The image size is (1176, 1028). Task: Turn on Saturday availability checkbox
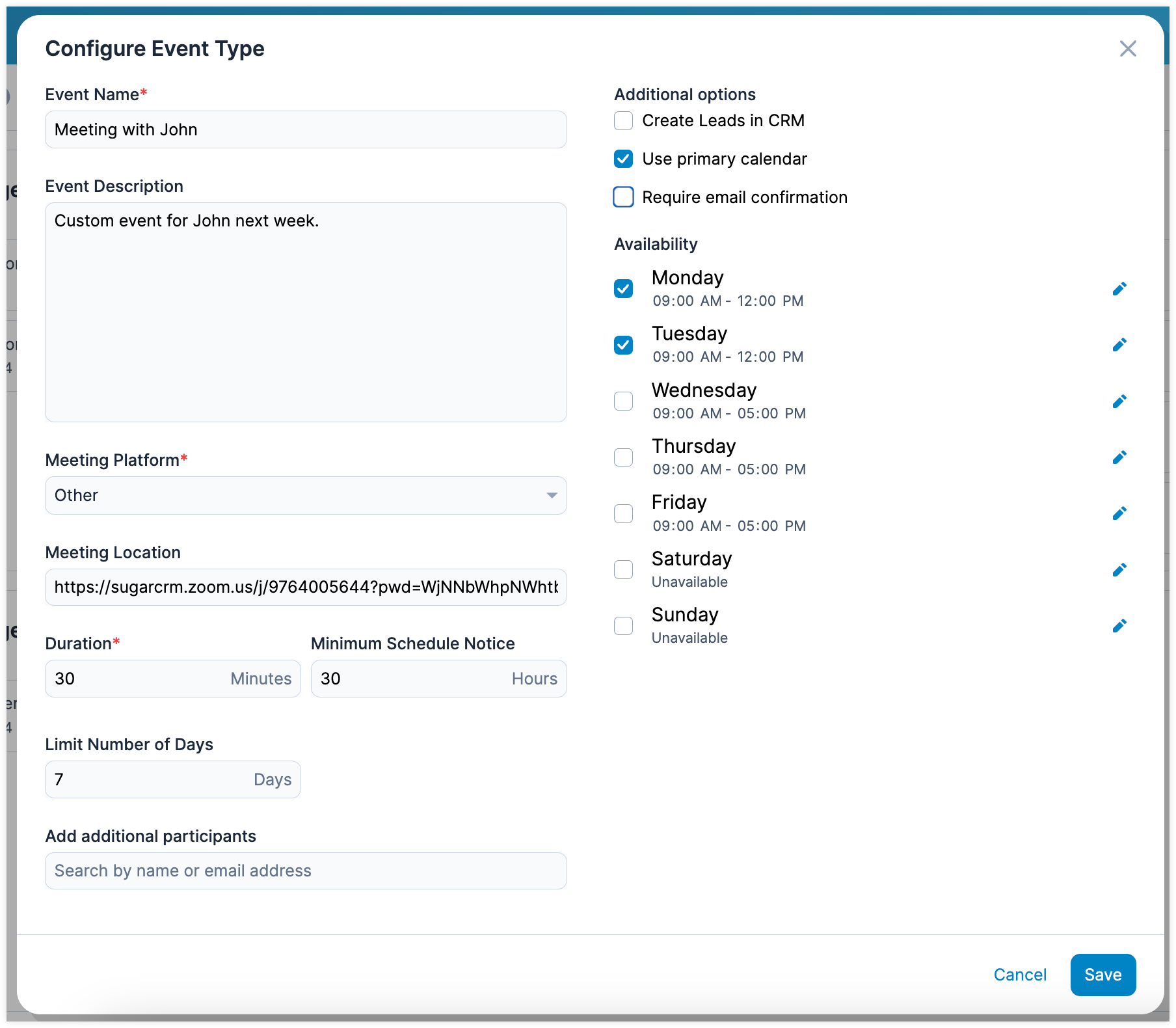623,570
